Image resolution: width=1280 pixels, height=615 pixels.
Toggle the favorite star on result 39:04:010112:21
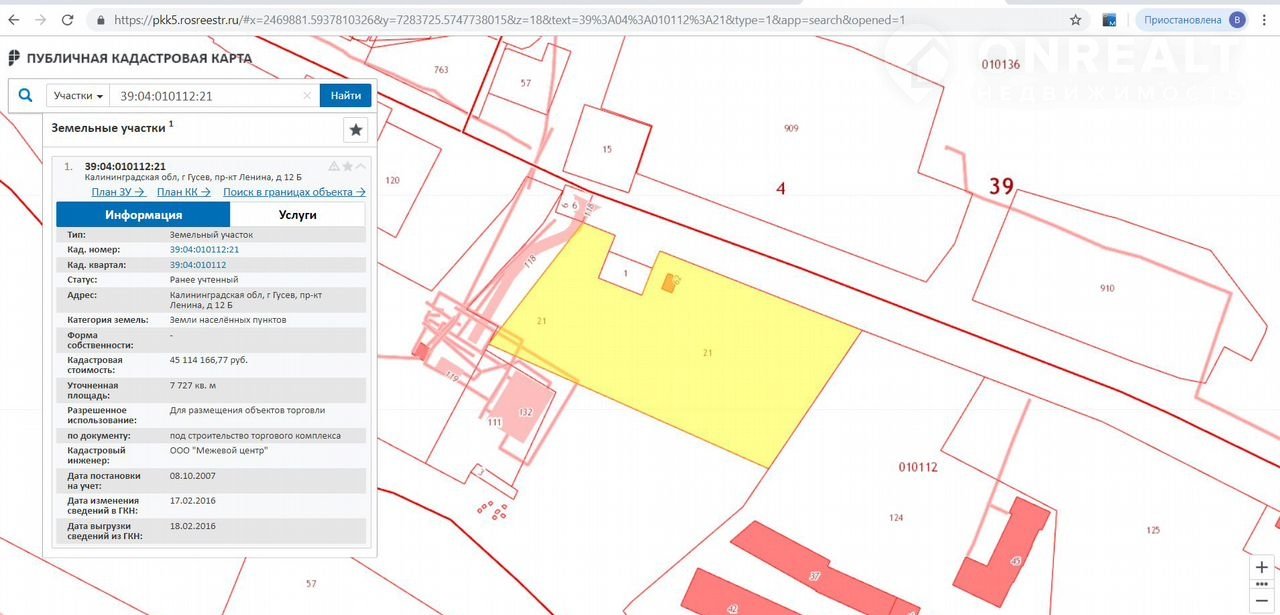click(347, 166)
